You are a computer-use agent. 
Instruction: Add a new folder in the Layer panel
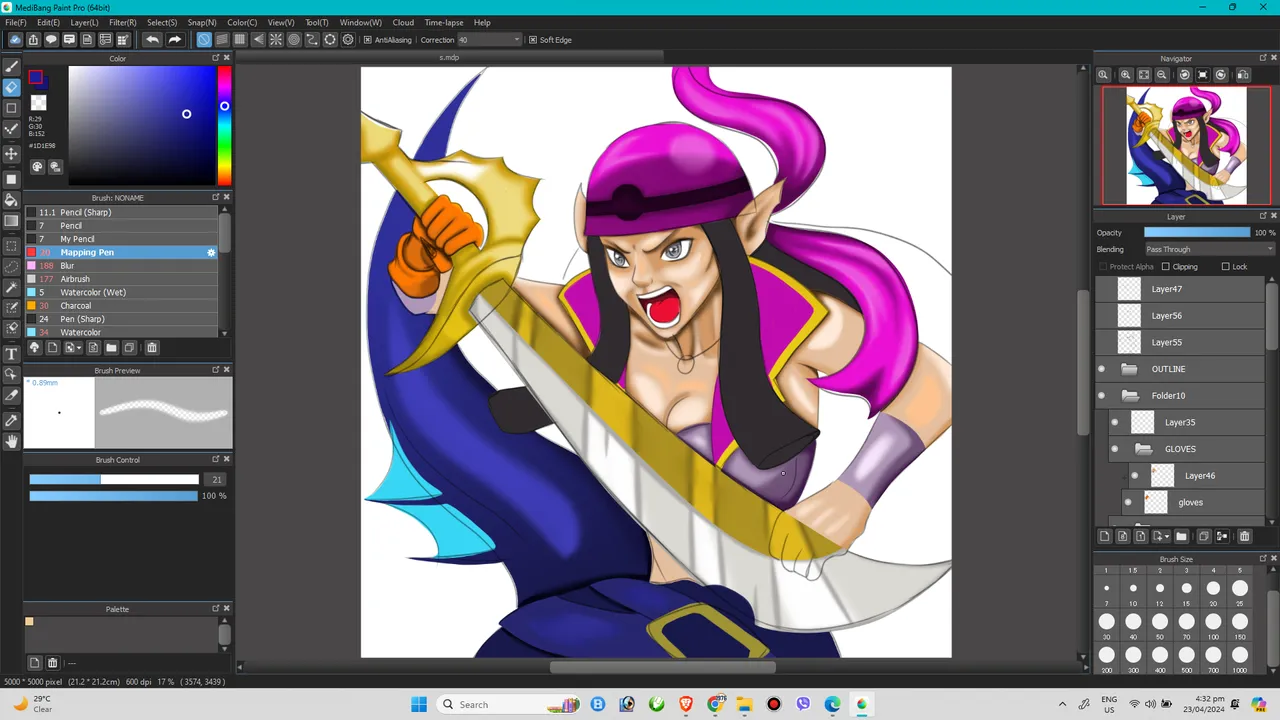click(x=1181, y=537)
